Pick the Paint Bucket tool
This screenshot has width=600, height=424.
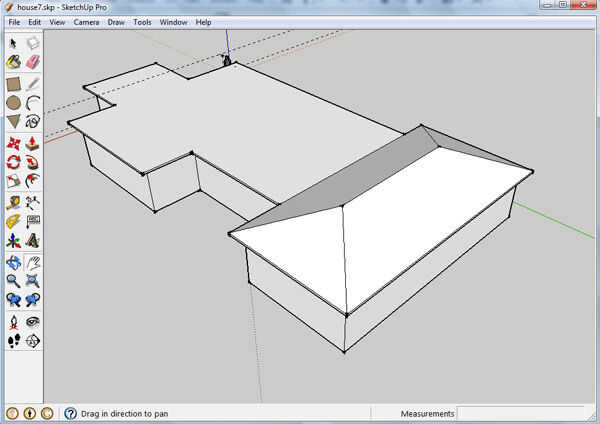pos(13,62)
